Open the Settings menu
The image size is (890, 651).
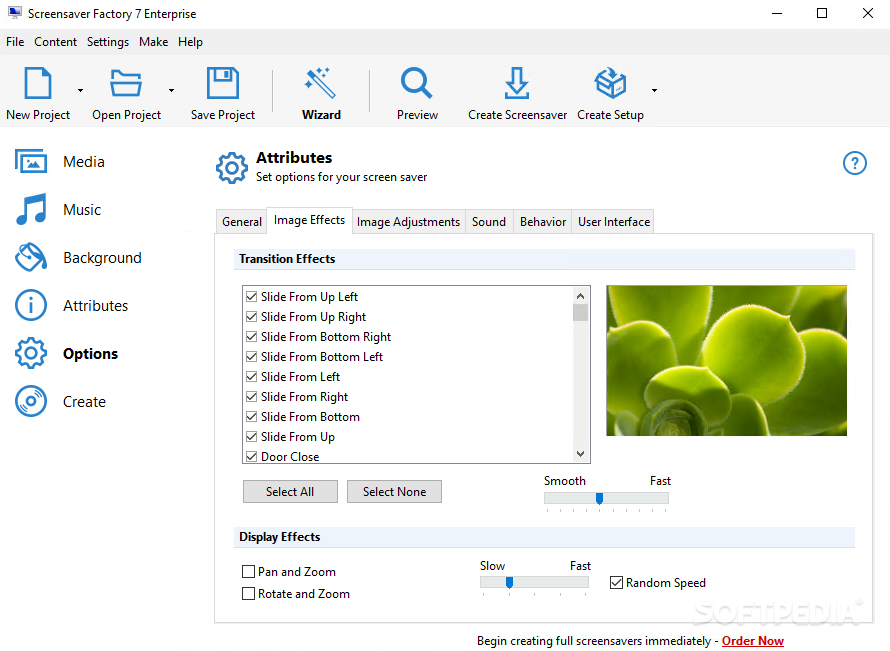point(108,42)
